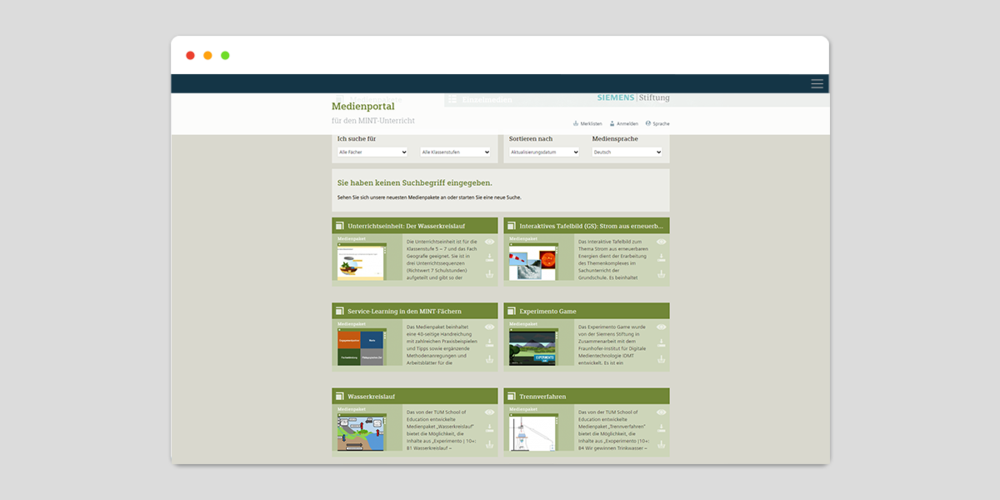Screen dimensions: 1000x500
Task: Click the 'Sortieren nach' label
Action: 531,138
